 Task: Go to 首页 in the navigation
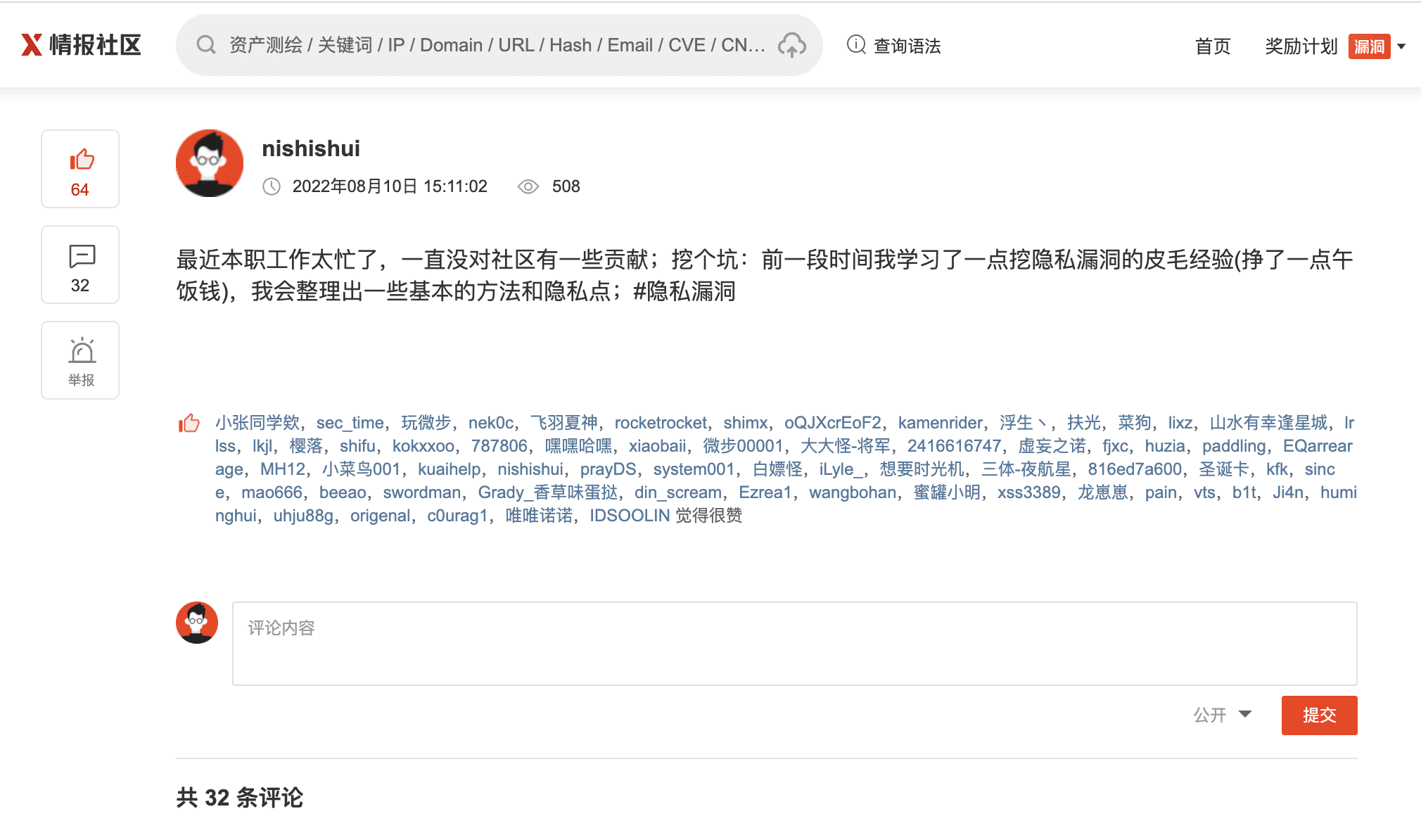(1212, 46)
